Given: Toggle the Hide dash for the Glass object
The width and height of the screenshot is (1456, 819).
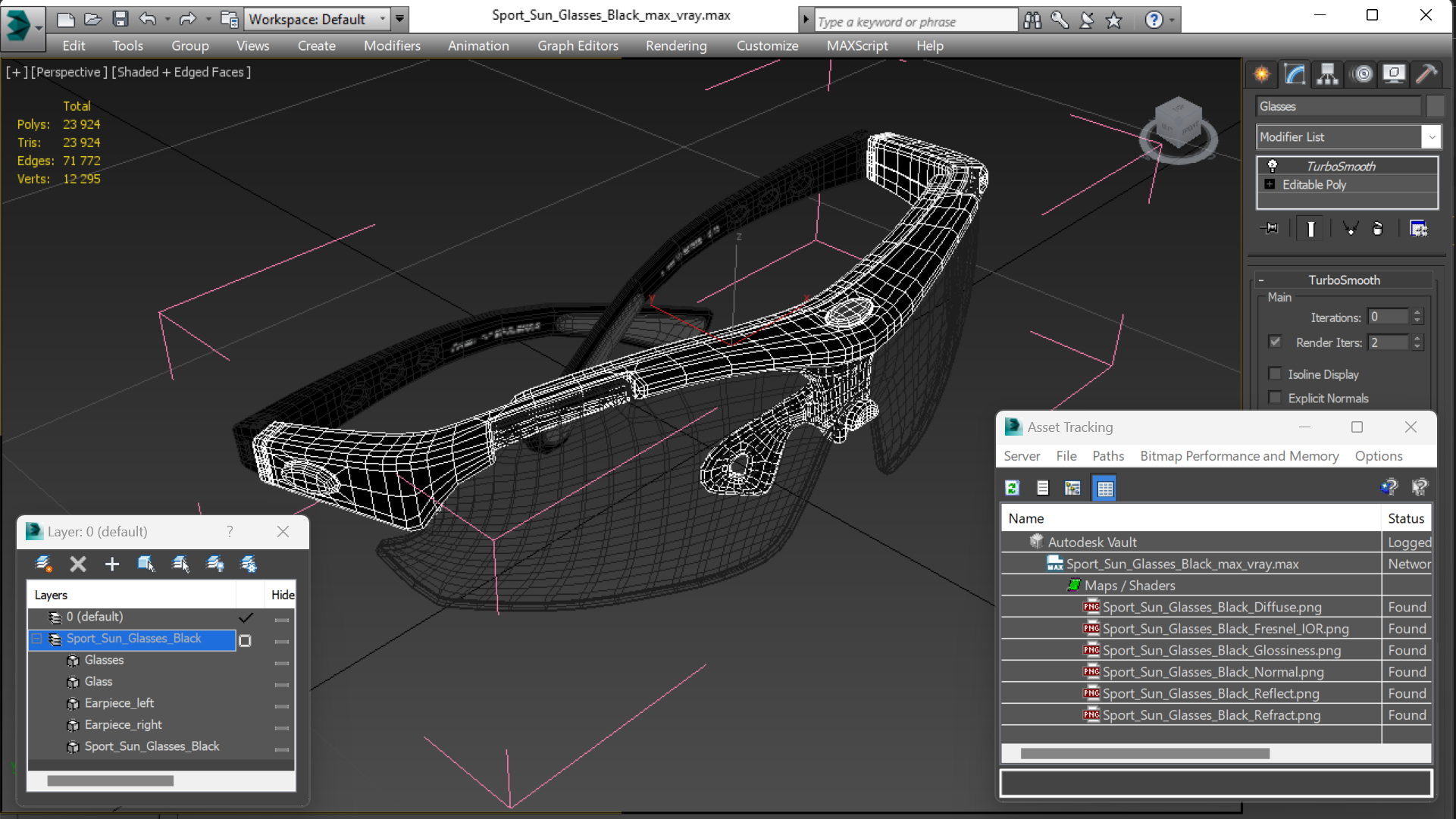Looking at the screenshot, I should click(282, 684).
